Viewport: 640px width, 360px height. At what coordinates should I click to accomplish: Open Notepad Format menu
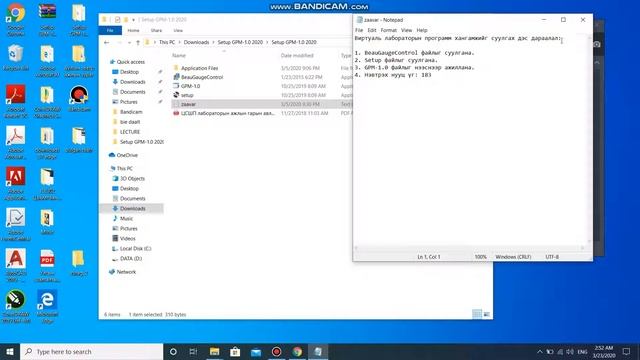click(x=389, y=30)
